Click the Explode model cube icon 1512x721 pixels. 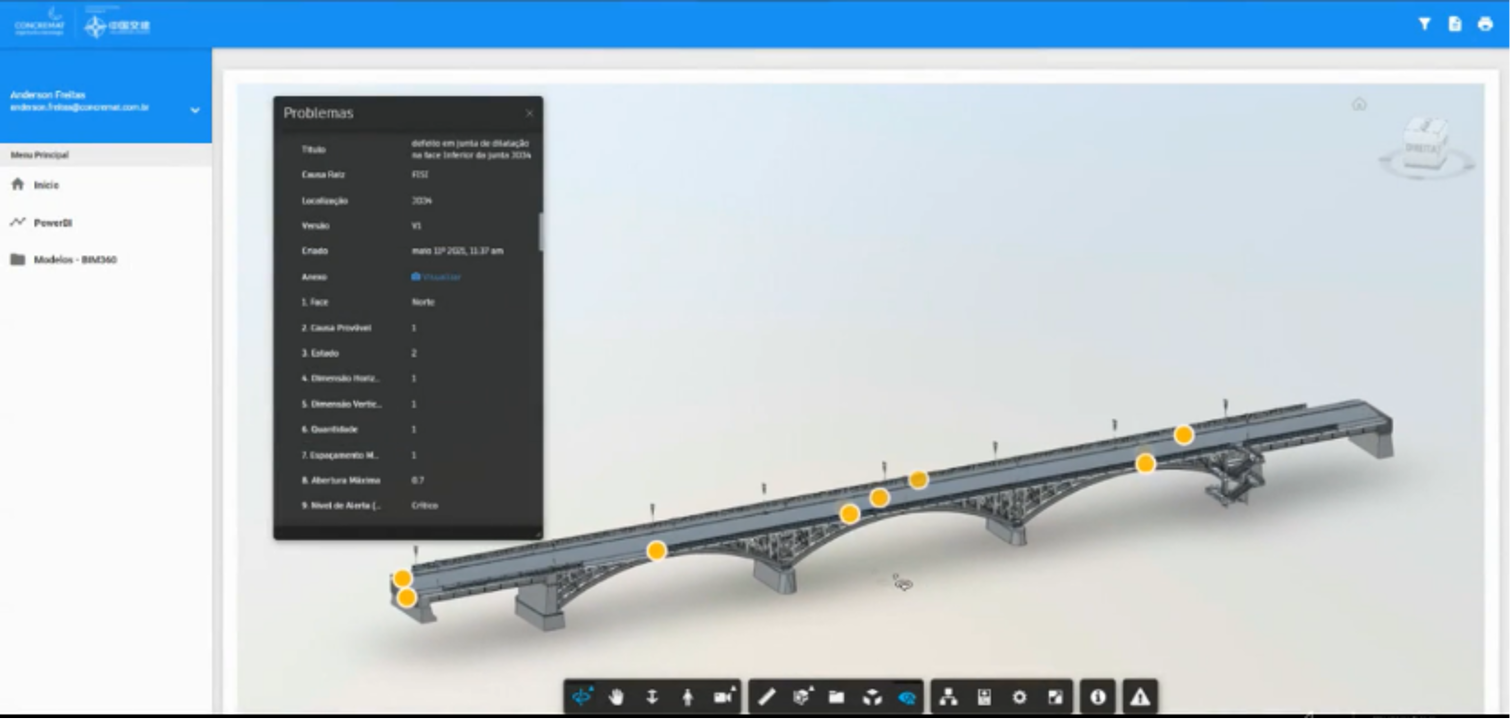pos(872,697)
